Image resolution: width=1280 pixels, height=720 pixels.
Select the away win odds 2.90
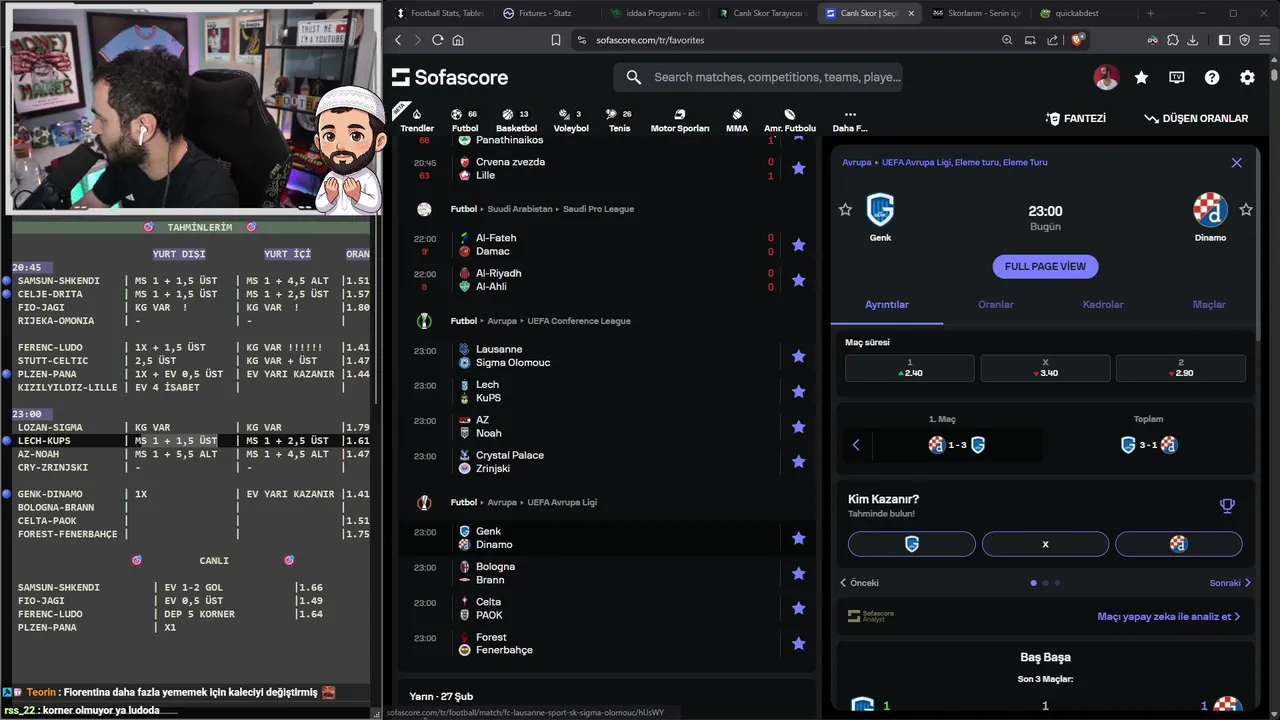[1181, 368]
